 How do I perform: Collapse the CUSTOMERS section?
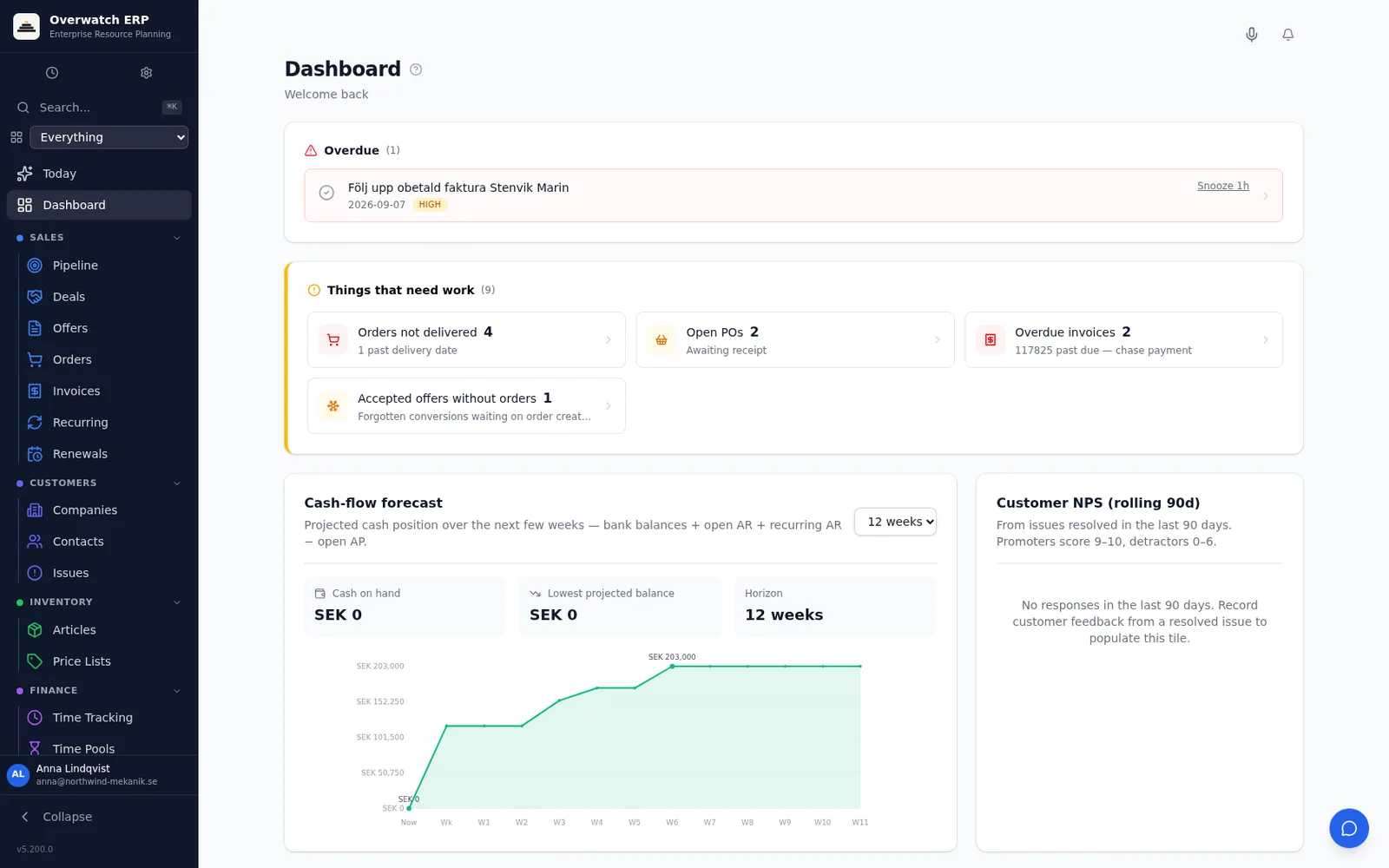(x=177, y=483)
